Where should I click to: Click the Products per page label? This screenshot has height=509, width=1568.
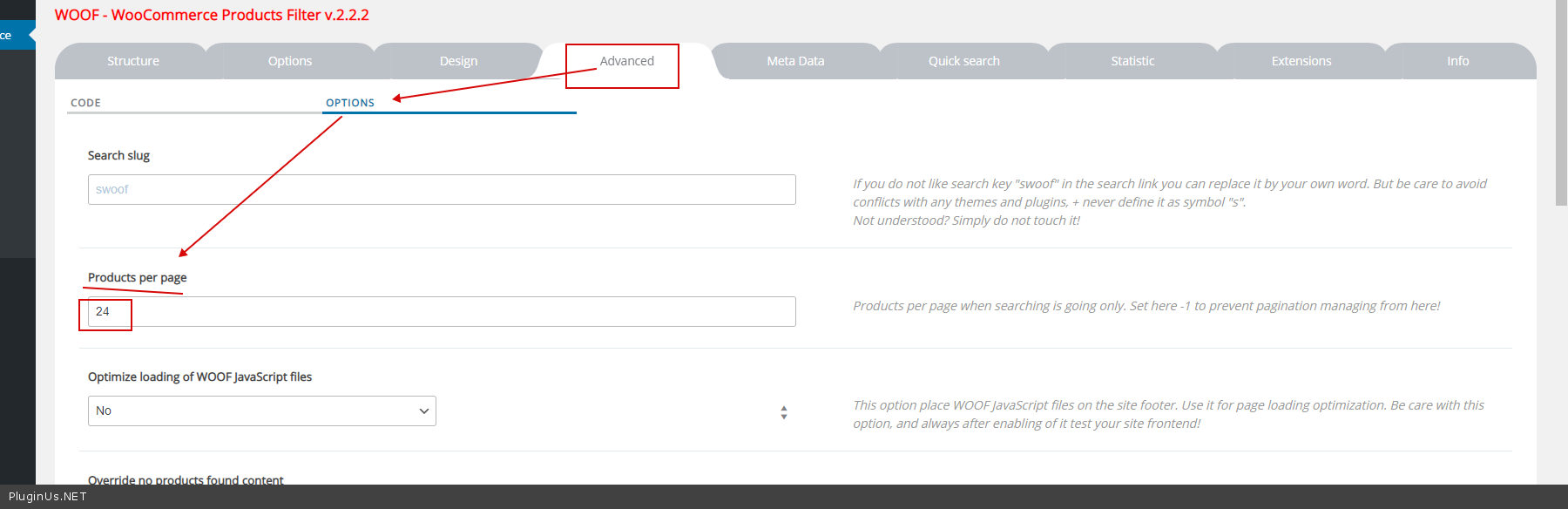coord(137,277)
